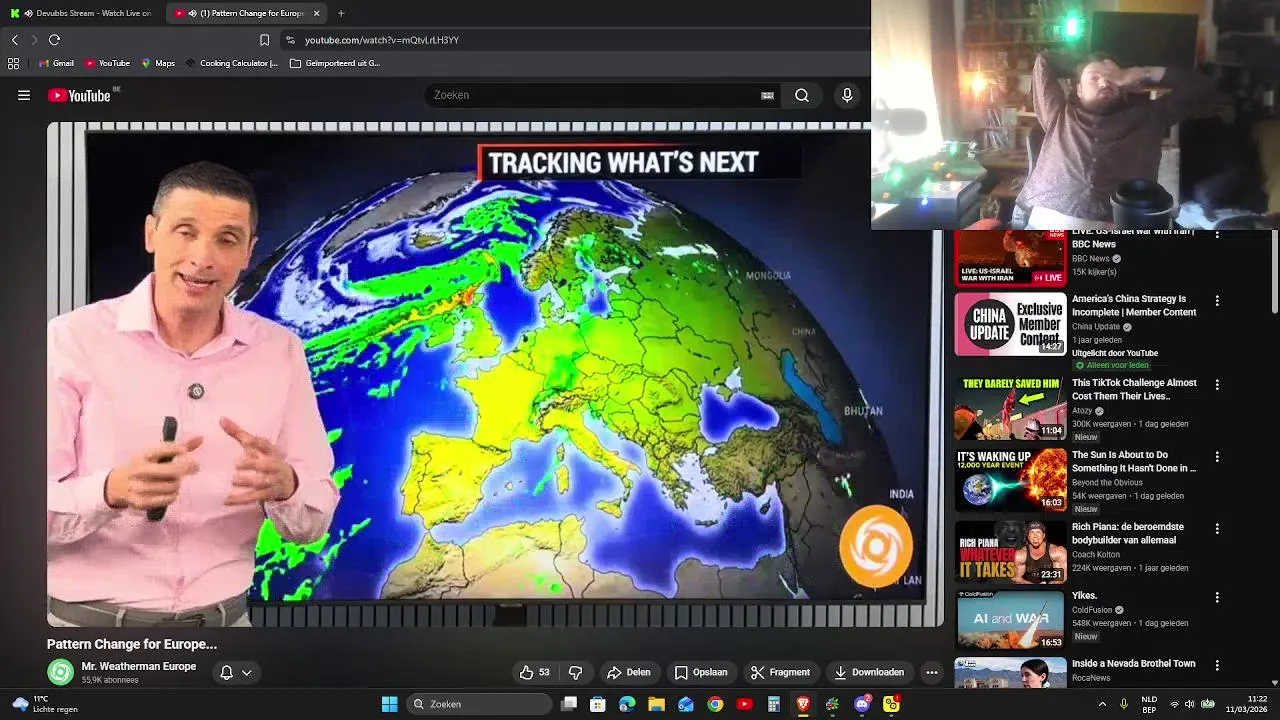
Task: Open the Cooking Calculator bookmark
Action: [231, 63]
